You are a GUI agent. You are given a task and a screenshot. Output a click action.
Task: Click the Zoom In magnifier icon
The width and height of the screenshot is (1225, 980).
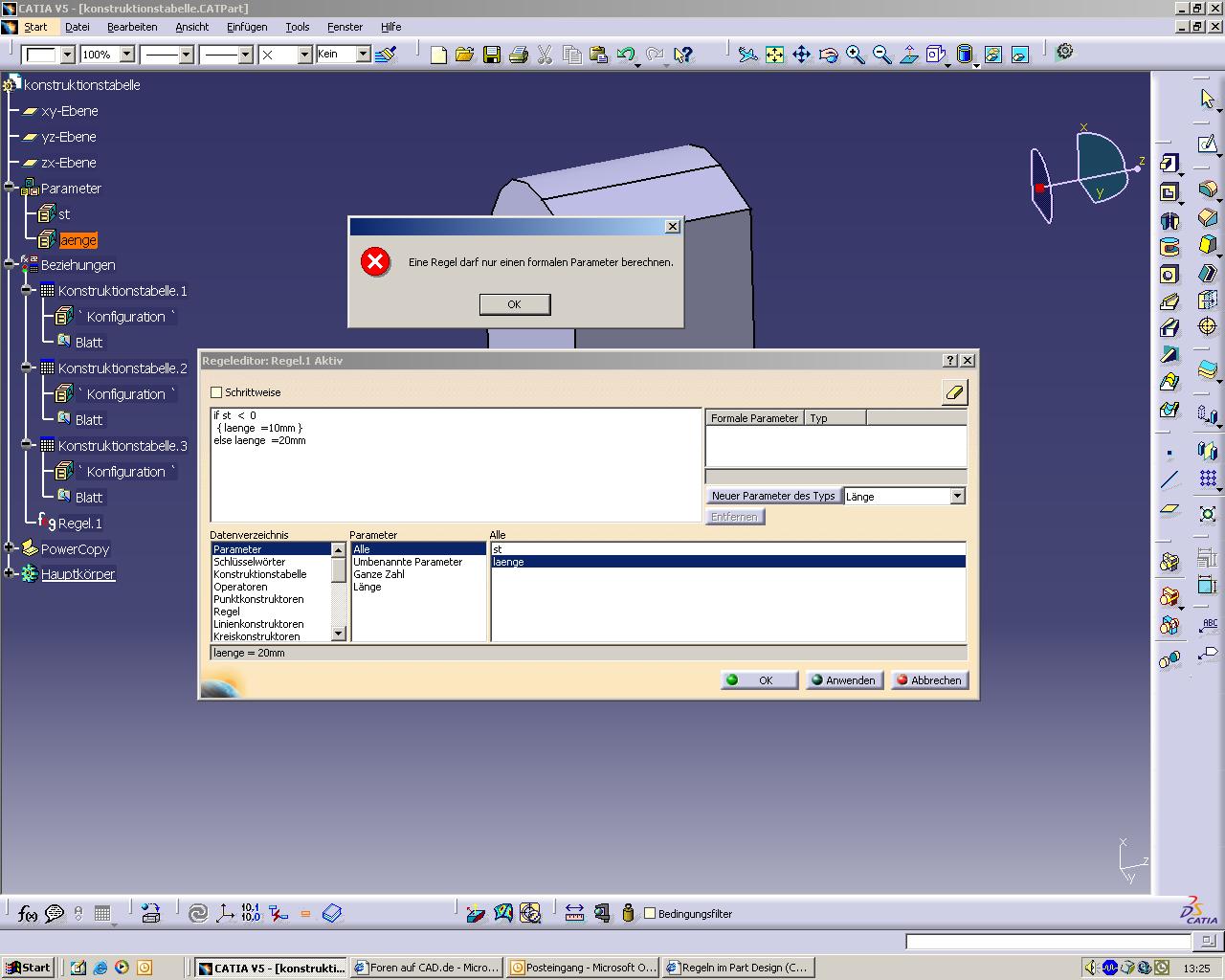click(x=856, y=55)
